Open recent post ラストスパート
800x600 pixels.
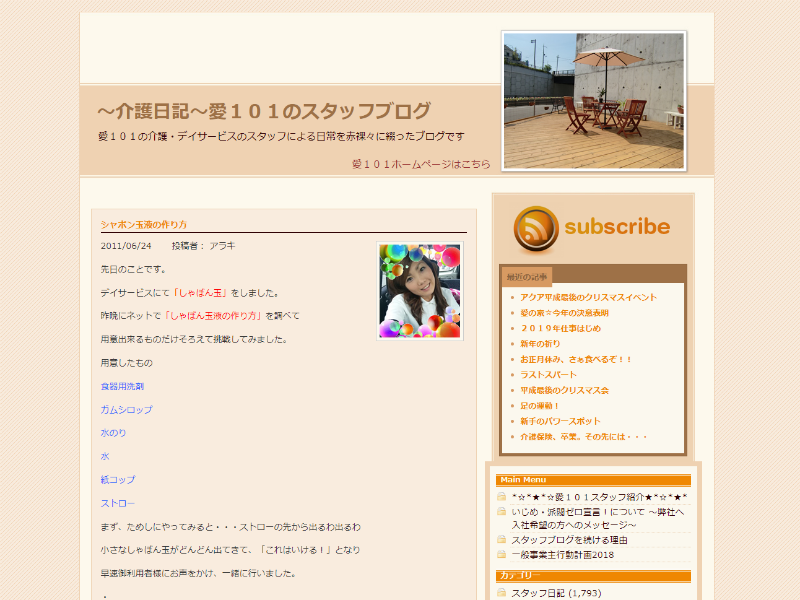pyautogui.click(x=548, y=374)
